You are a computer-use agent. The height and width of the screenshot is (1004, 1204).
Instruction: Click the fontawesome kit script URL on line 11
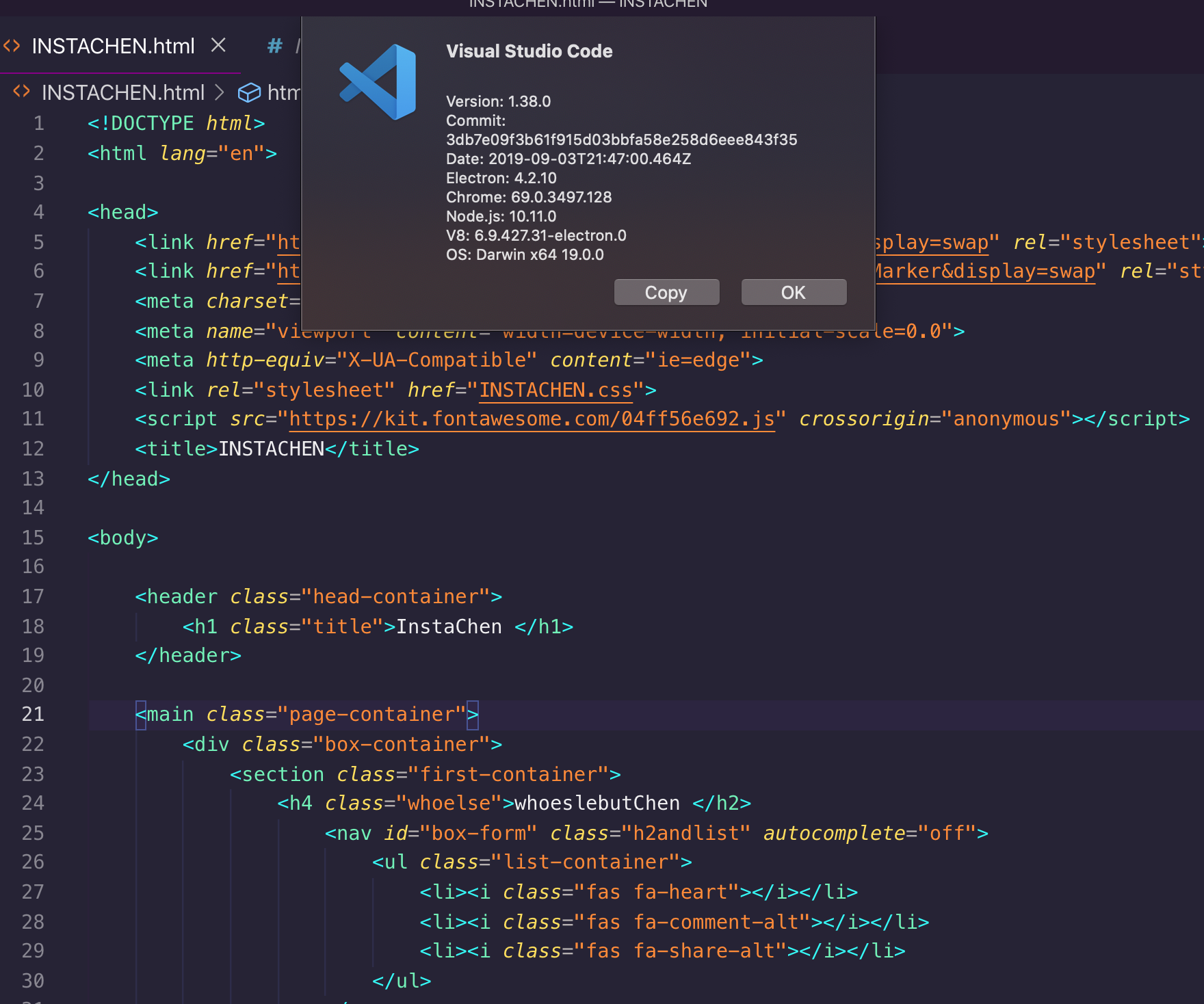(532, 419)
